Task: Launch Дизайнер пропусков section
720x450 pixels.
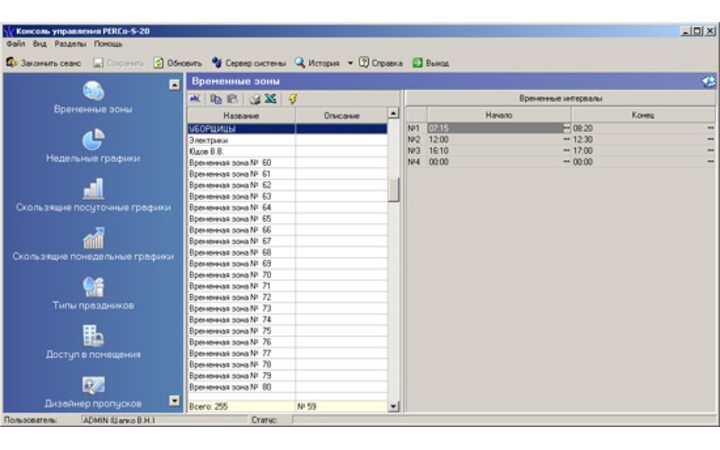Action: pyautogui.click(x=92, y=385)
